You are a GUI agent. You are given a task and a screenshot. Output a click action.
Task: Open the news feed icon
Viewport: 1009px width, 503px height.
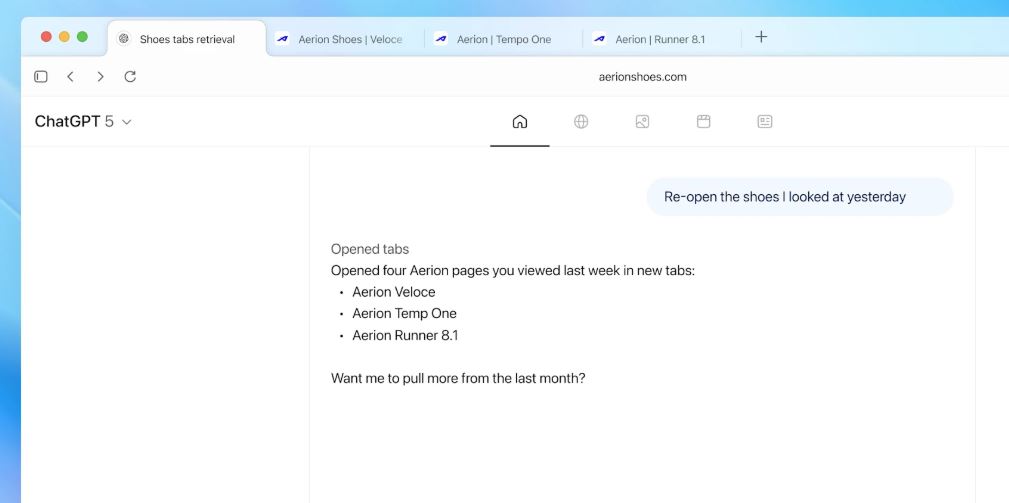pyautogui.click(x=765, y=122)
